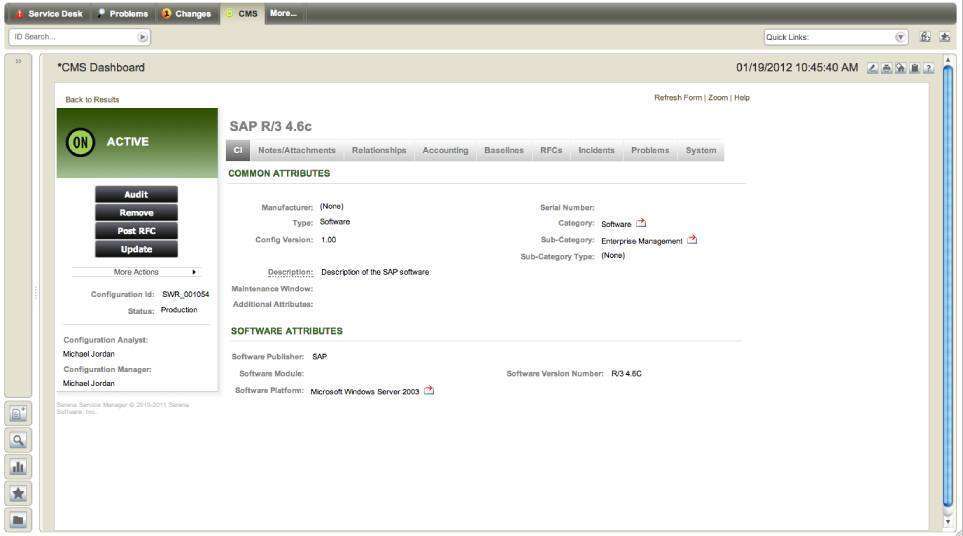Viewport: 963px width, 536px height.
Task: Click the Post RFC button
Action: (x=136, y=231)
